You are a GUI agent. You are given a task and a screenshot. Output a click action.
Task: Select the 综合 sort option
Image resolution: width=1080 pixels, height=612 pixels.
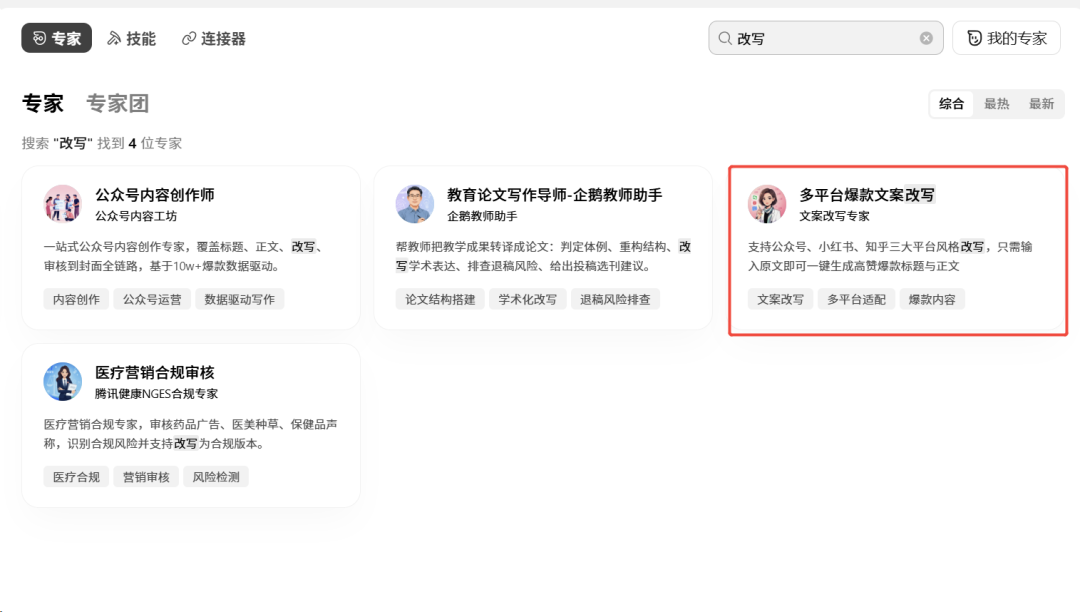[x=951, y=104]
